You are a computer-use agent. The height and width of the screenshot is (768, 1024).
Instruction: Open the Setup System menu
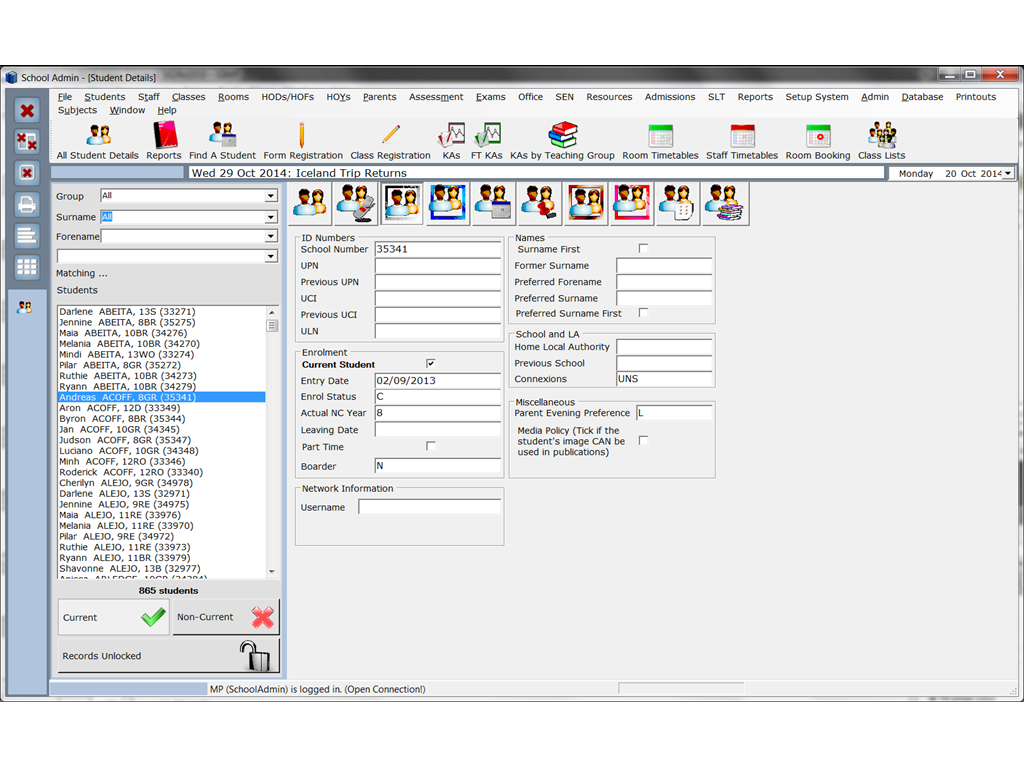(x=816, y=97)
